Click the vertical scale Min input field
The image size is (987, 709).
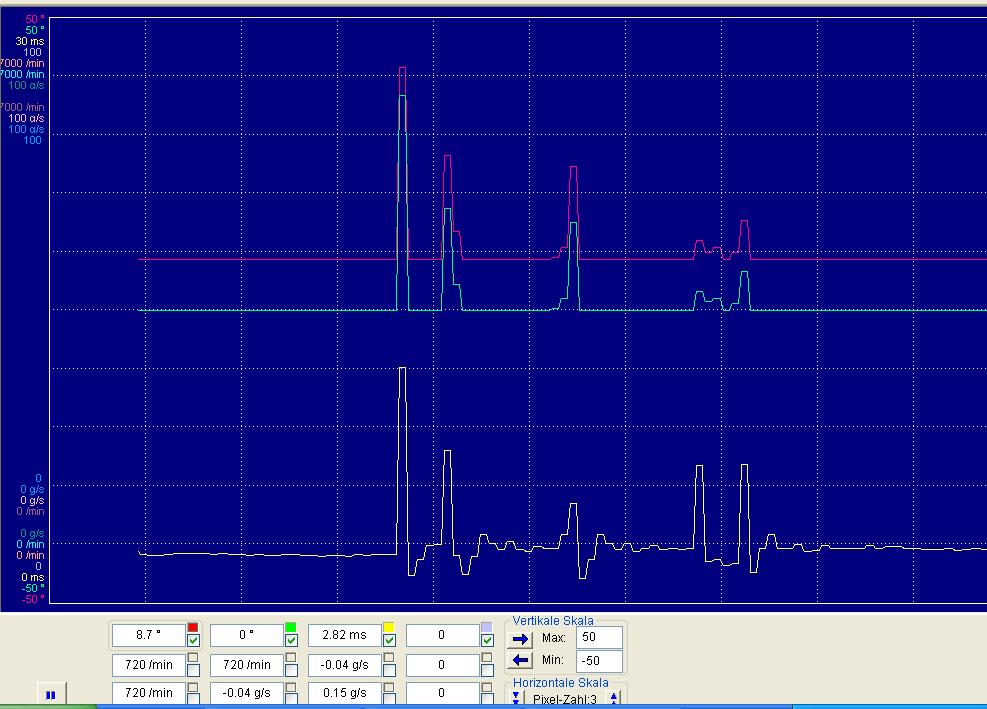tap(599, 661)
